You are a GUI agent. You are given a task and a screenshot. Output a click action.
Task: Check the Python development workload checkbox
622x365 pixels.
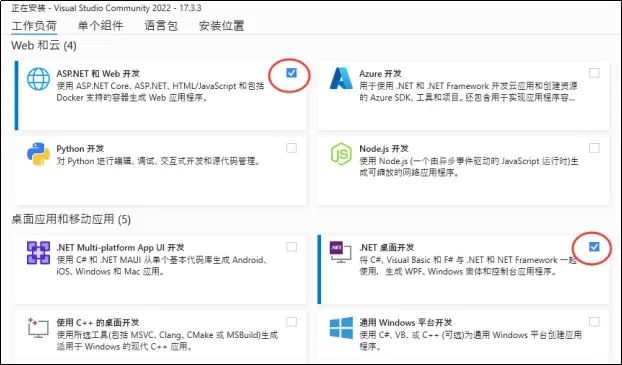[291, 148]
